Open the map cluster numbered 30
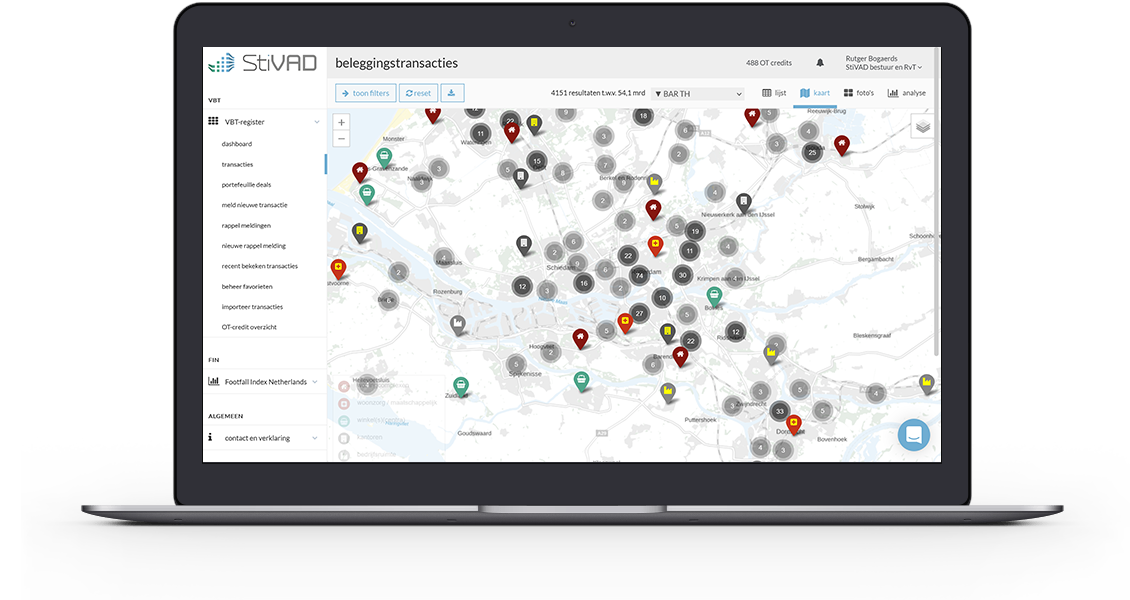Image resolution: width=1130 pixels, height=600 pixels. [682, 275]
